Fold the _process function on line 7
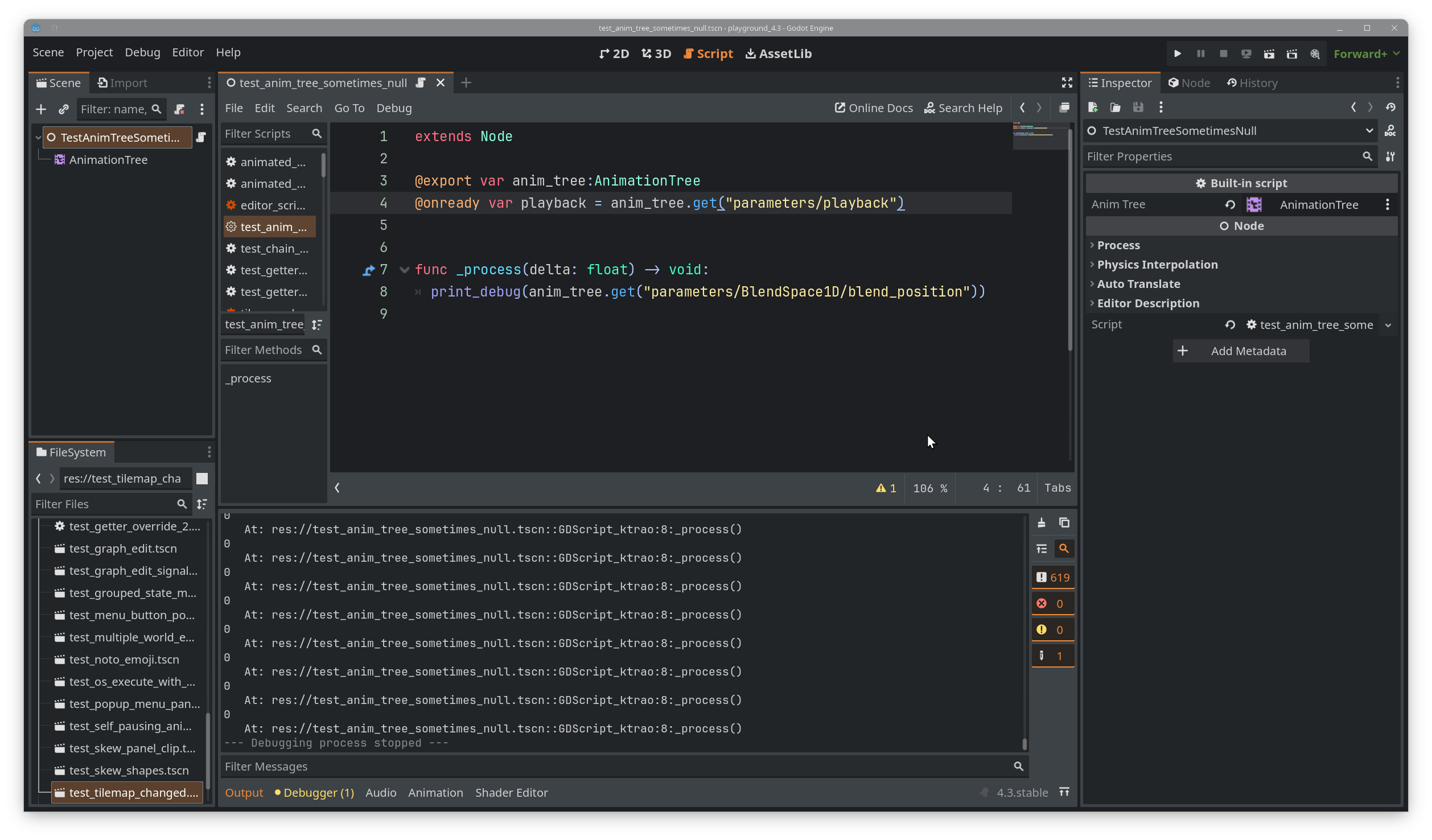Viewport: 1432px width, 840px height. [x=404, y=270]
